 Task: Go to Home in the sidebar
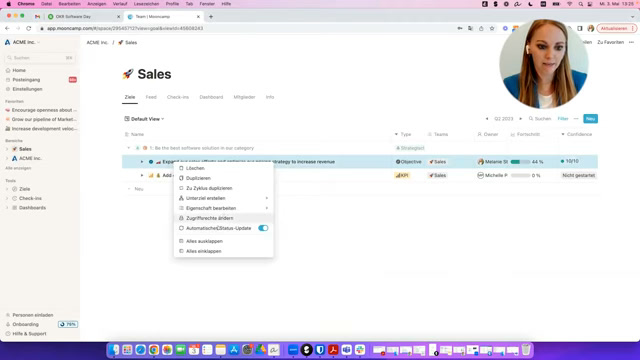point(19,71)
